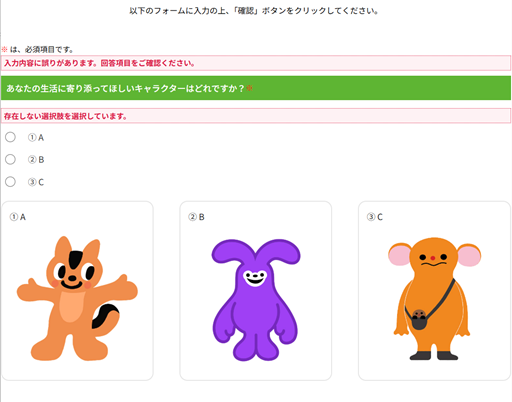Click the orange required mark in header
Viewport: 512px width, 402px height.
click(x=249, y=88)
